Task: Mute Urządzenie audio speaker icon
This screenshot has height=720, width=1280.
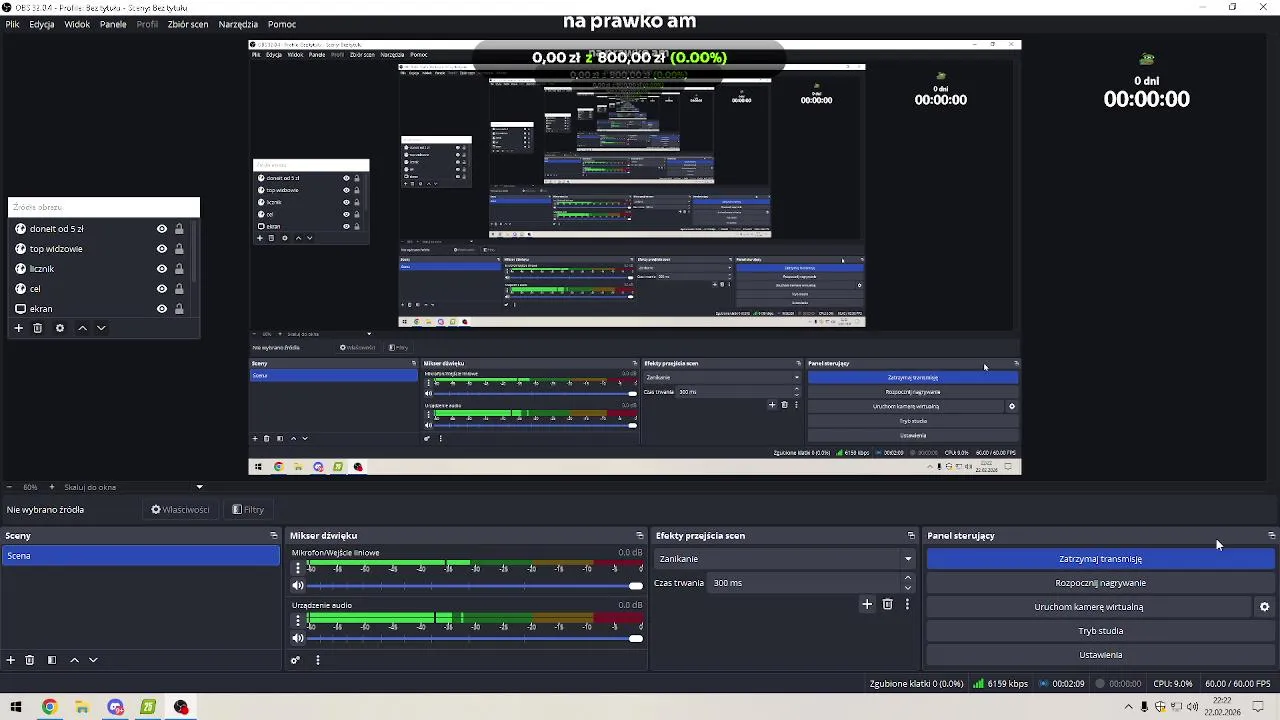Action: click(x=297, y=638)
